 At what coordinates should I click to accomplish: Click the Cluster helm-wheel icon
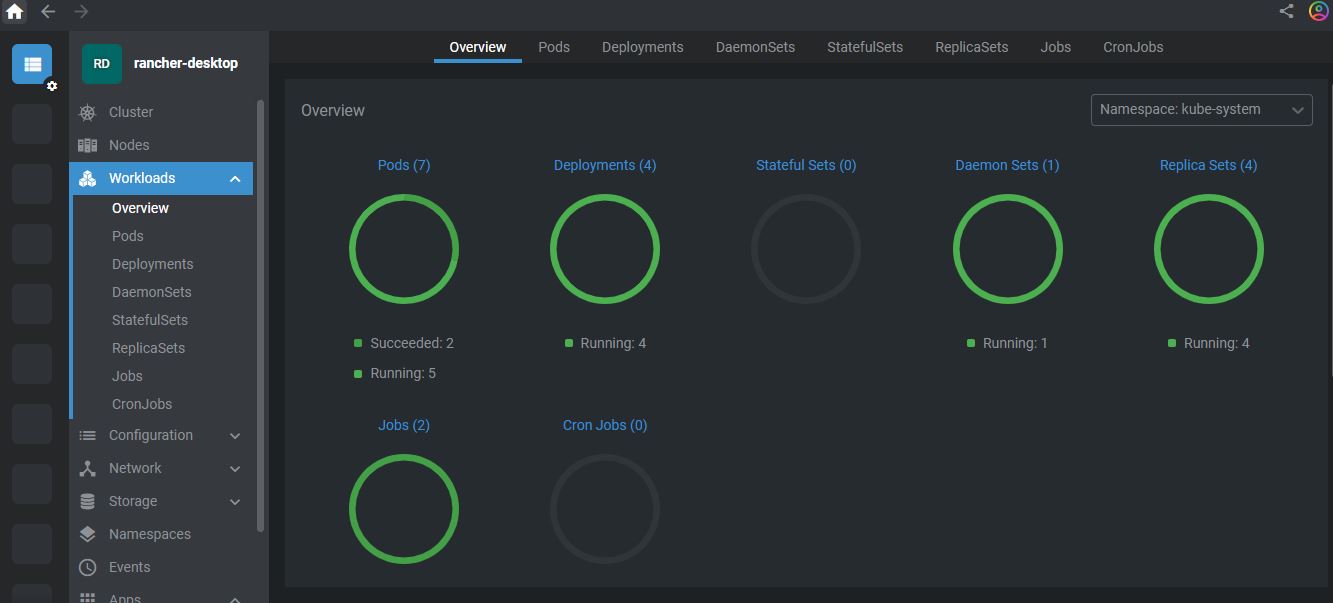pos(88,112)
